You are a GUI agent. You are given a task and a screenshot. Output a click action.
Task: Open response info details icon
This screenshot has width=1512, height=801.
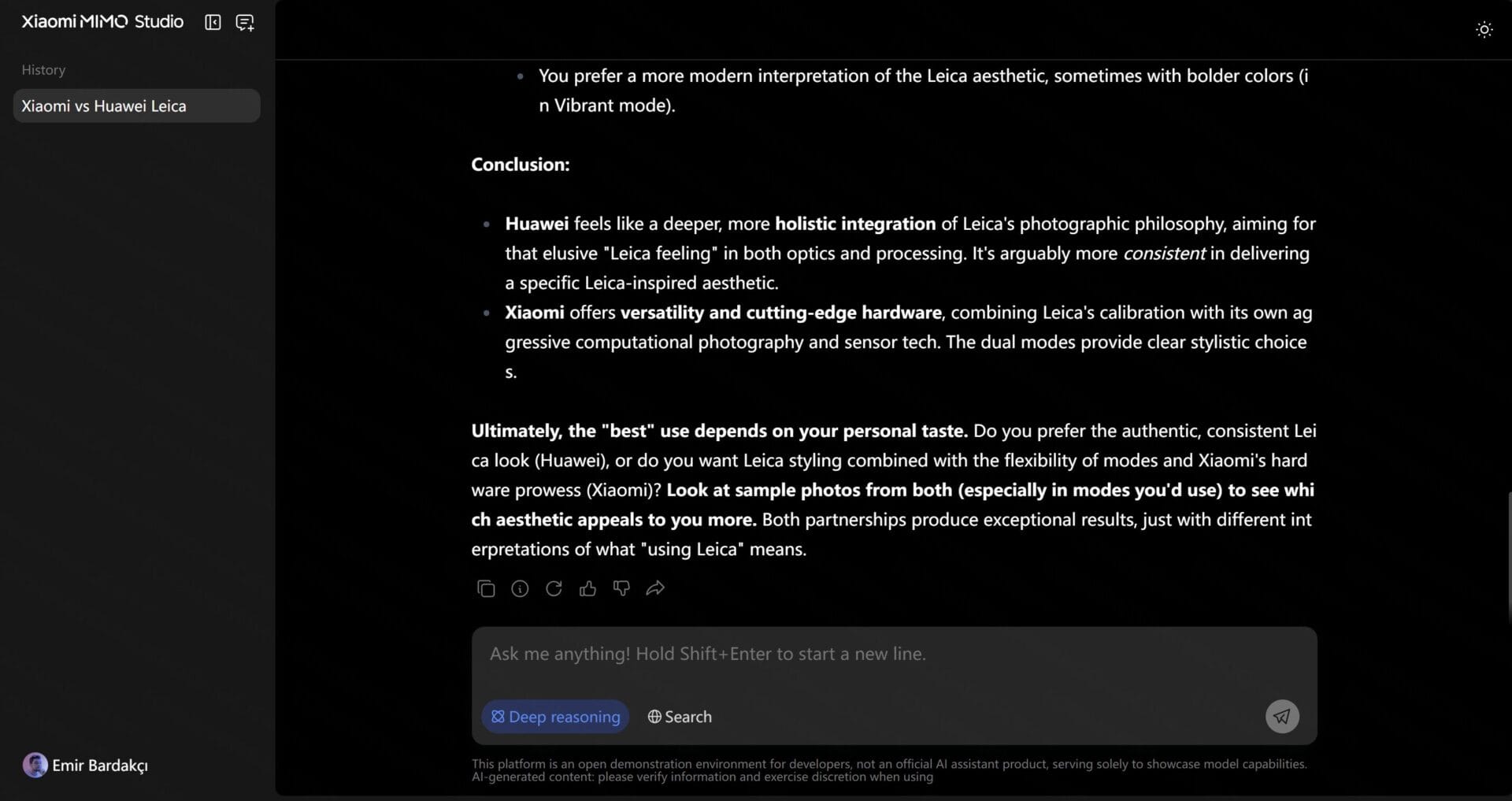click(520, 588)
